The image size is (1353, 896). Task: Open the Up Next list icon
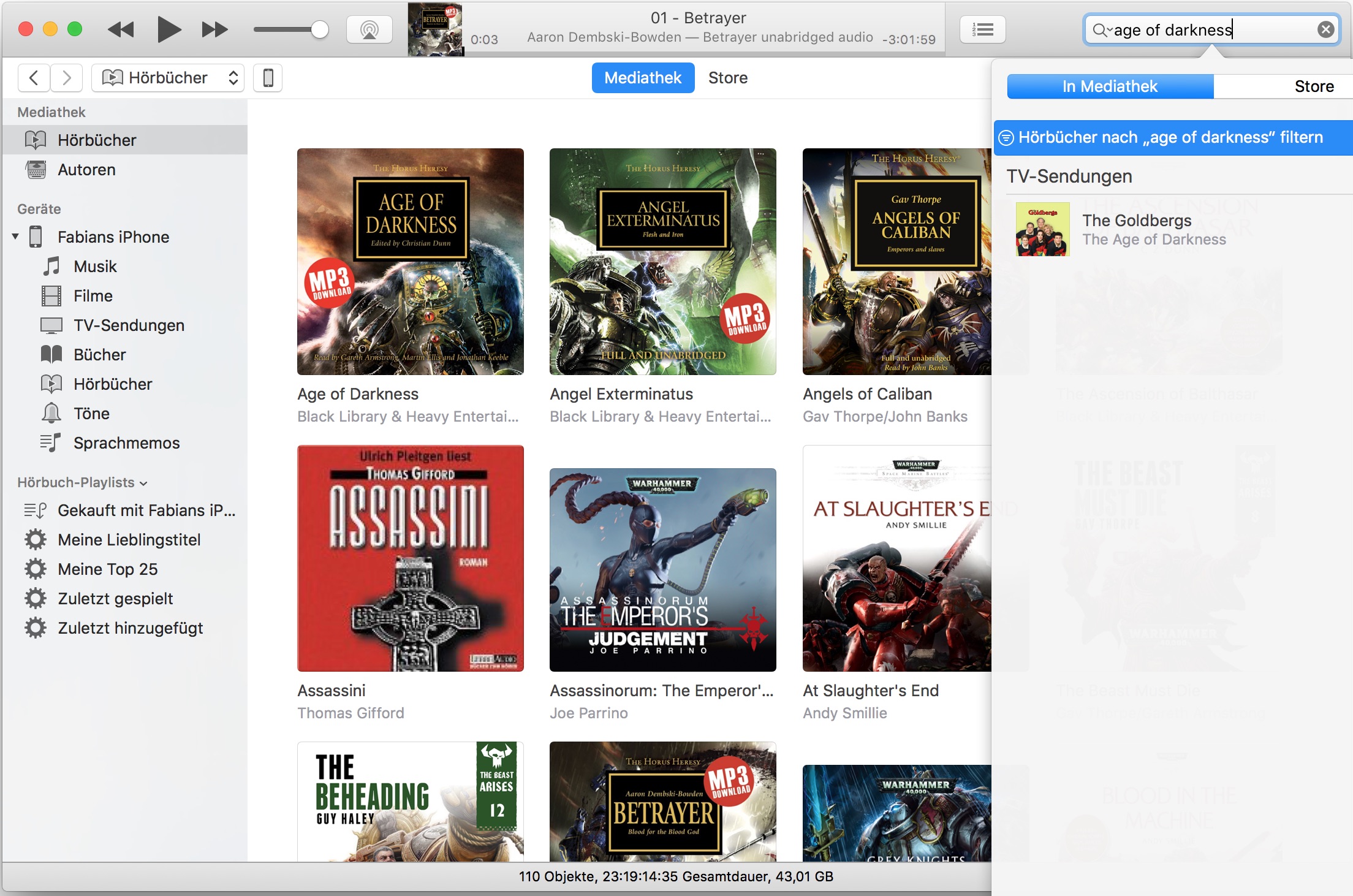(982, 29)
